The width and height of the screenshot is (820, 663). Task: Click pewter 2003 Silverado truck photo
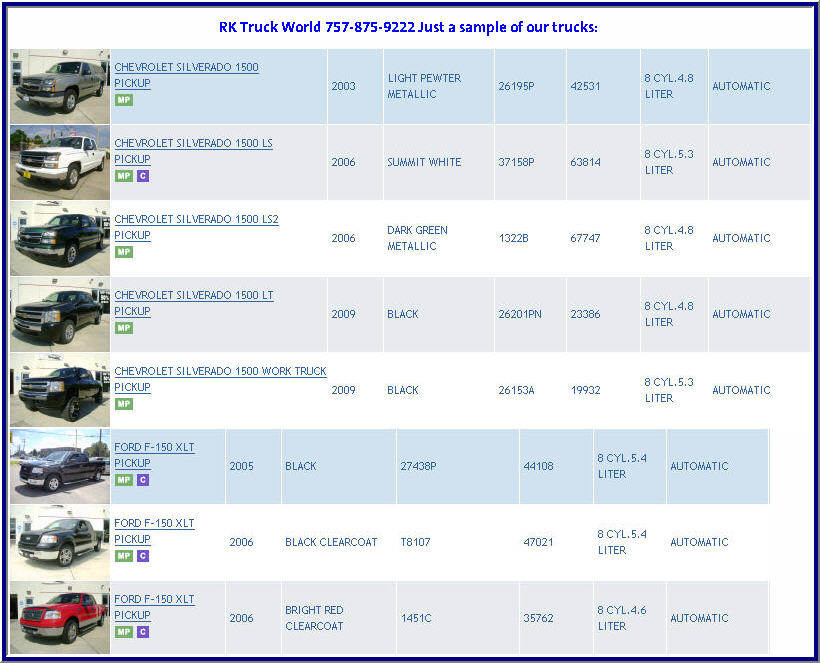tap(60, 86)
